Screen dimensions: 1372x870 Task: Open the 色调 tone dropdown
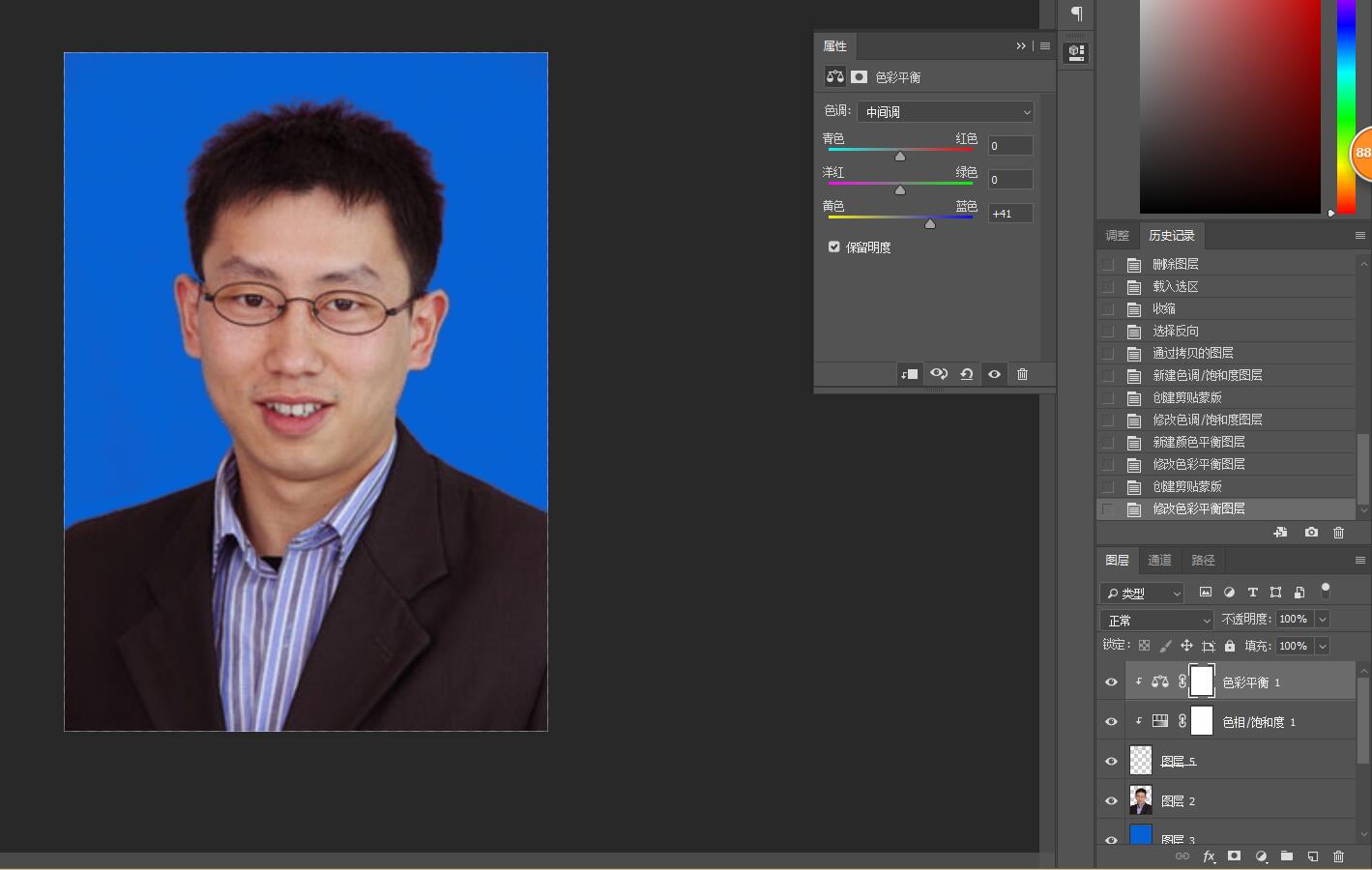[945, 112]
